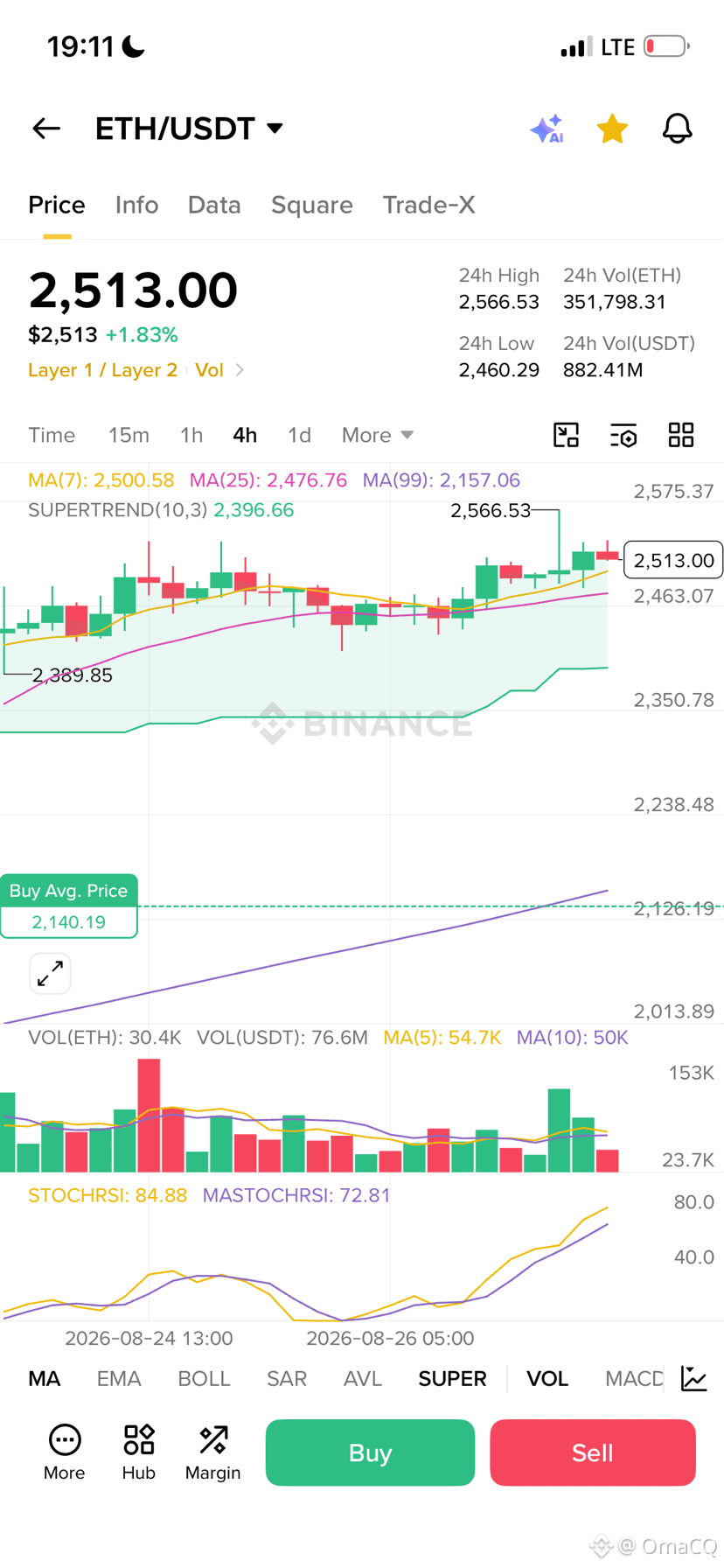Click the volume MA(10): 50K legend
This screenshot has height=1568, width=724.
click(x=573, y=1038)
